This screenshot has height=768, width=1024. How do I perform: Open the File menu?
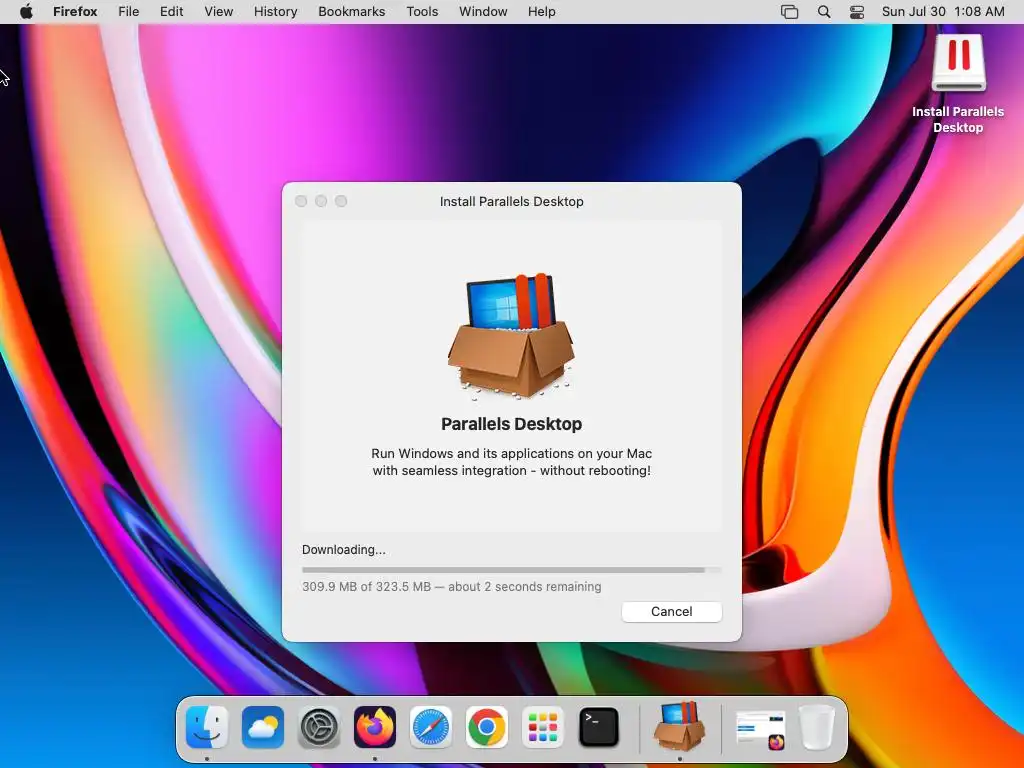pyautogui.click(x=129, y=11)
